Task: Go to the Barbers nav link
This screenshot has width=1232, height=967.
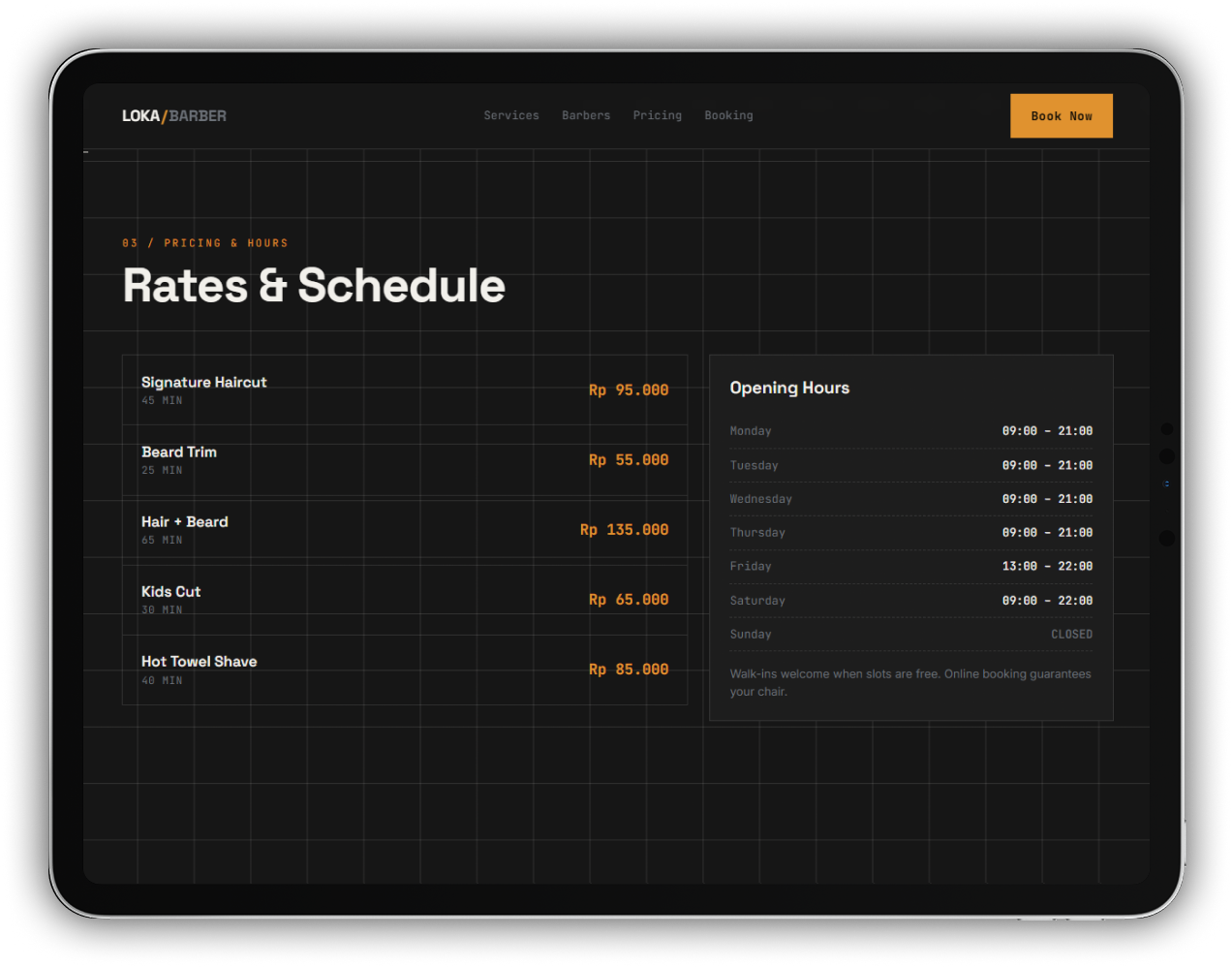Action: click(586, 115)
